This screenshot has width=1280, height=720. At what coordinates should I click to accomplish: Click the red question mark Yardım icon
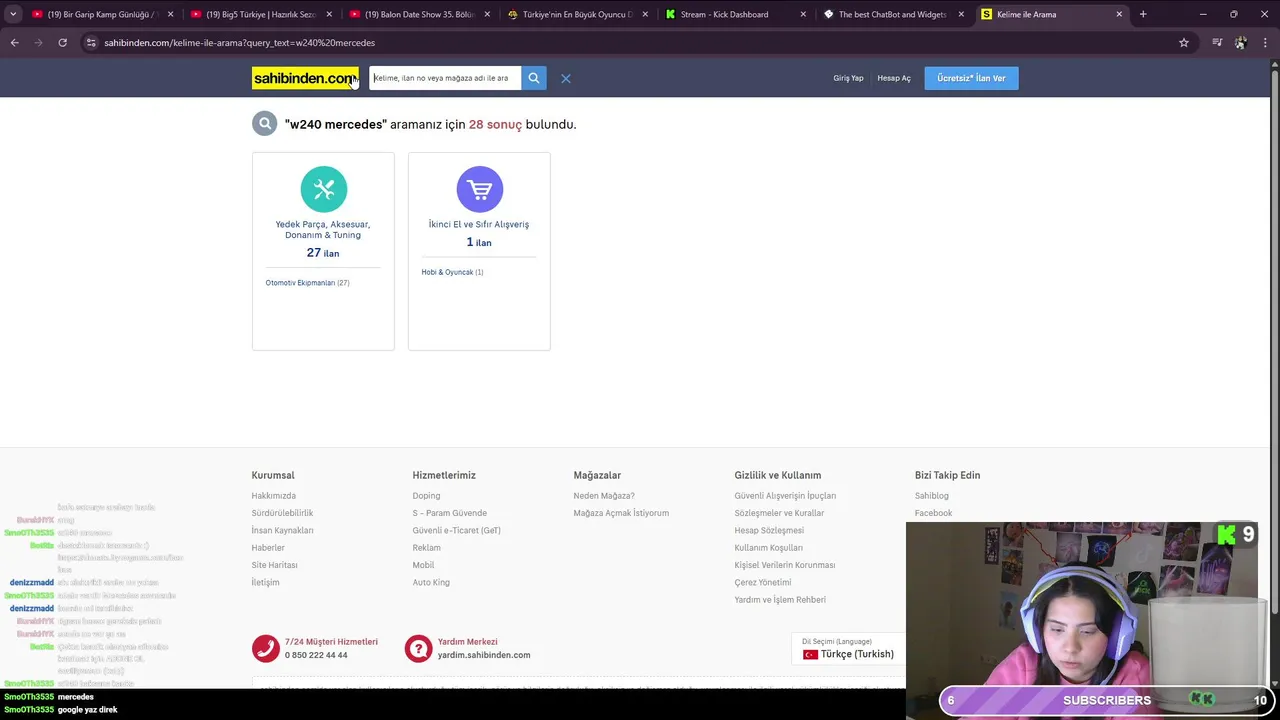point(418,648)
